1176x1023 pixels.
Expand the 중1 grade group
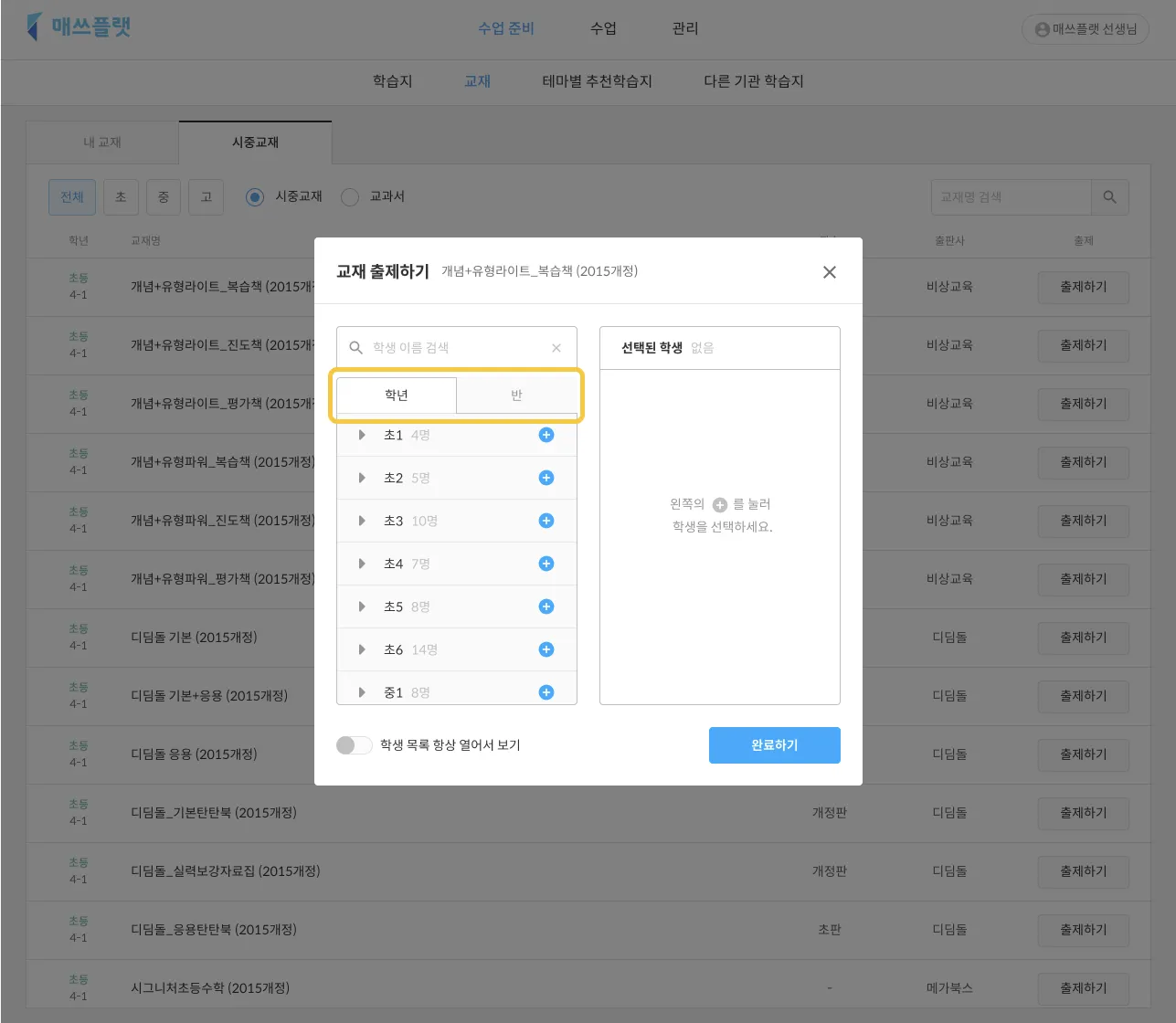coord(362,692)
